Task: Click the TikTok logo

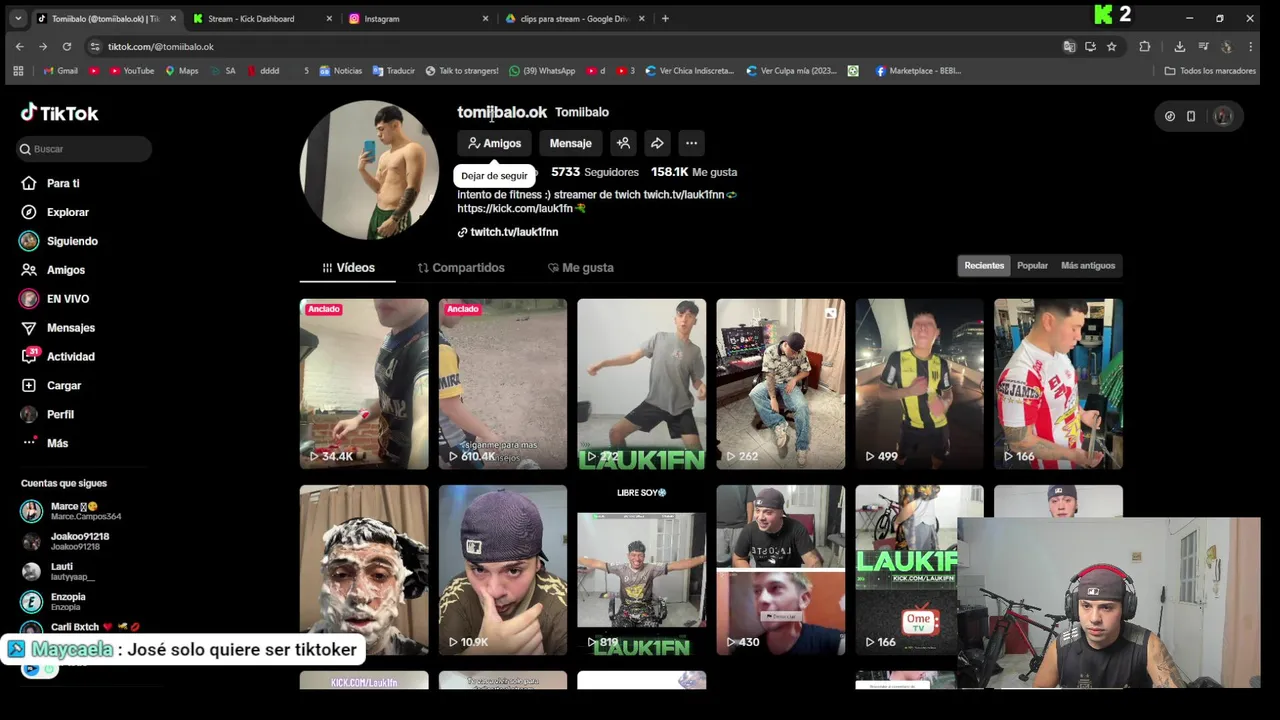Action: point(60,113)
